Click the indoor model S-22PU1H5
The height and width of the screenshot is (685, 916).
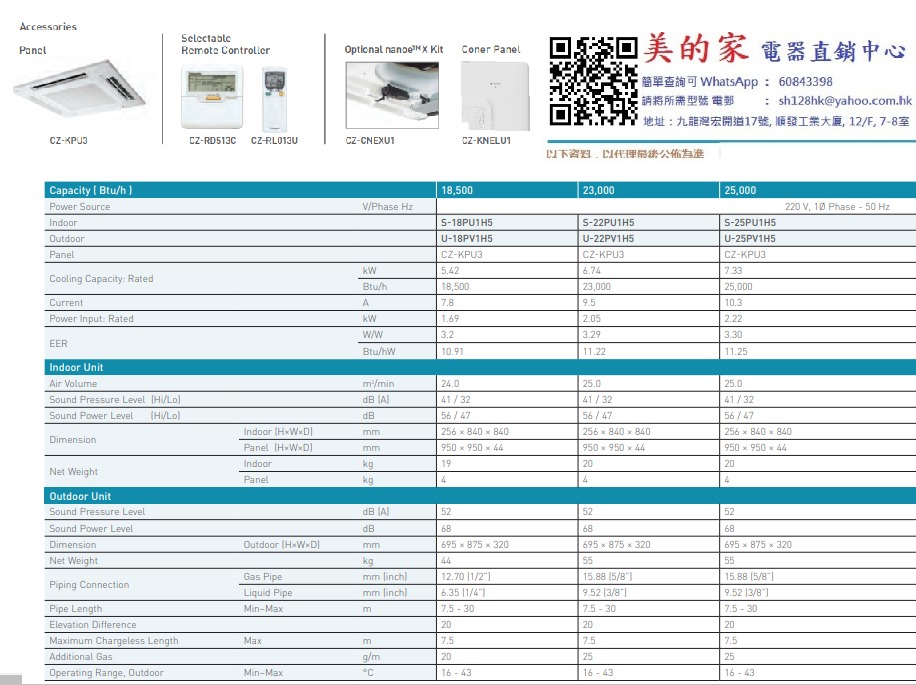click(608, 222)
